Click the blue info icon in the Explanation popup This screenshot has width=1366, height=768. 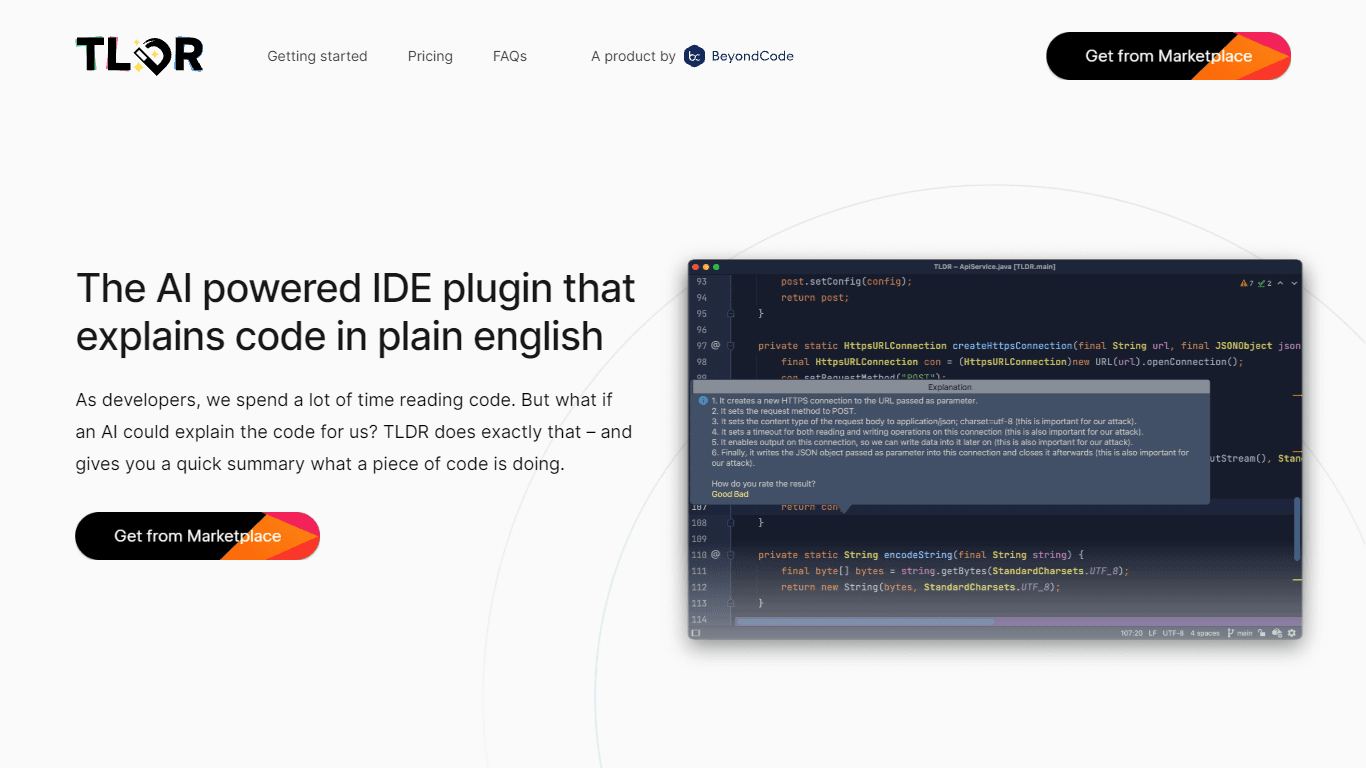pos(703,401)
